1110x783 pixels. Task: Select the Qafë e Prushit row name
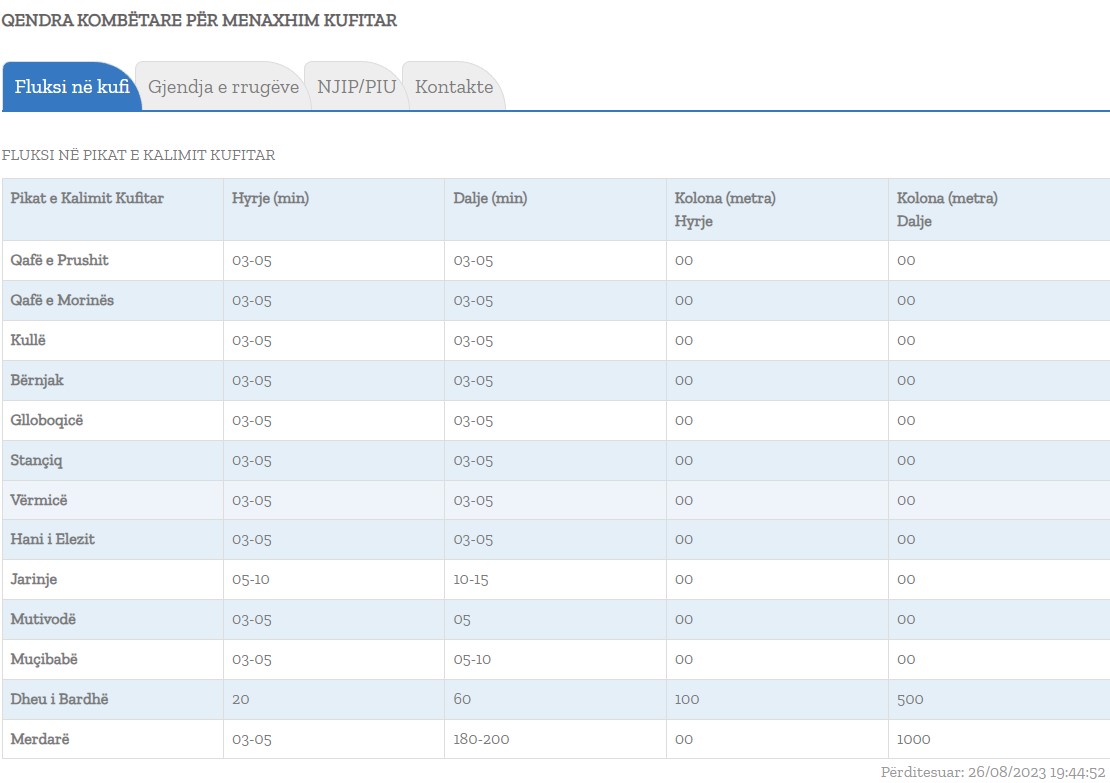coord(60,260)
